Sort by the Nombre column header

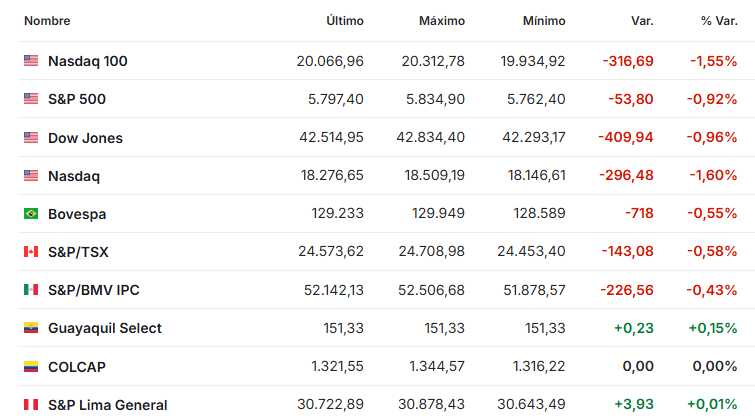click(47, 21)
